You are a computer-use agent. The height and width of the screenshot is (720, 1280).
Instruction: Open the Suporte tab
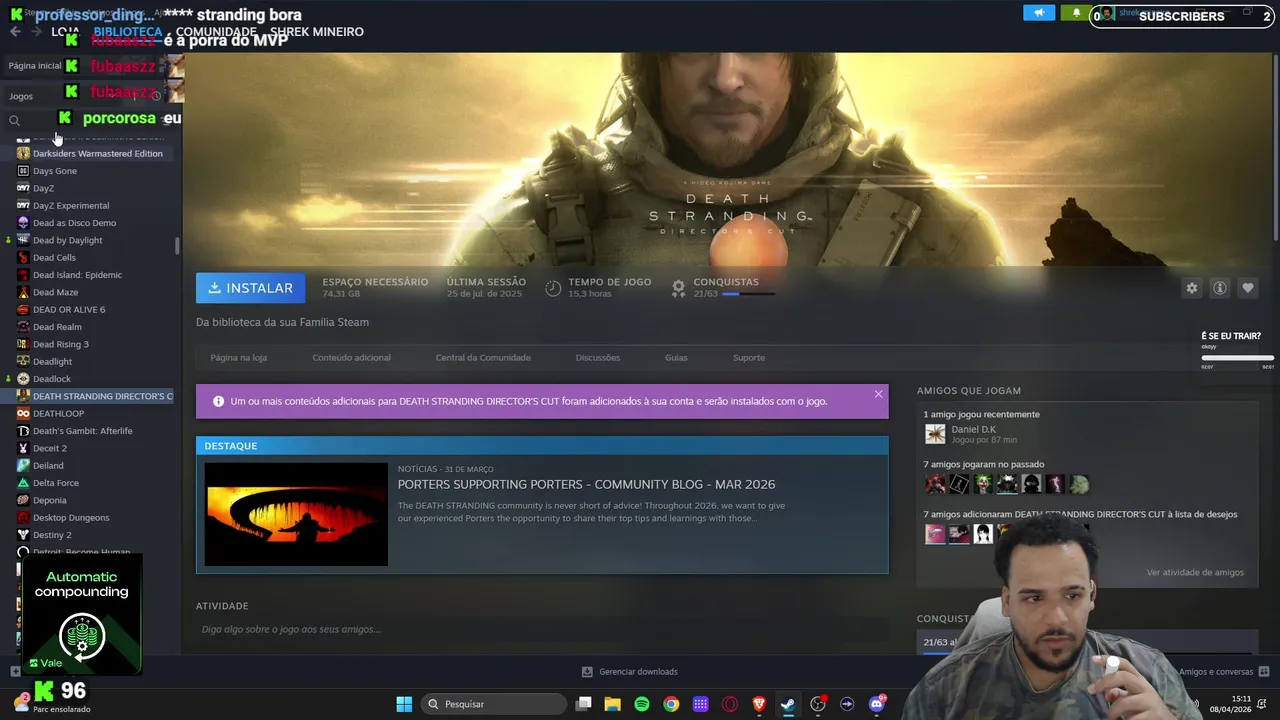749,358
